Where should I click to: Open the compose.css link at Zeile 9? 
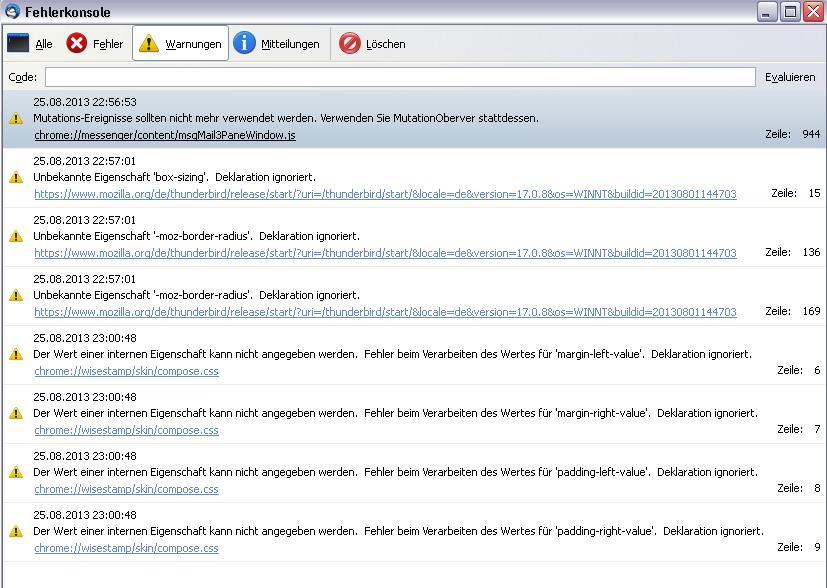126,548
